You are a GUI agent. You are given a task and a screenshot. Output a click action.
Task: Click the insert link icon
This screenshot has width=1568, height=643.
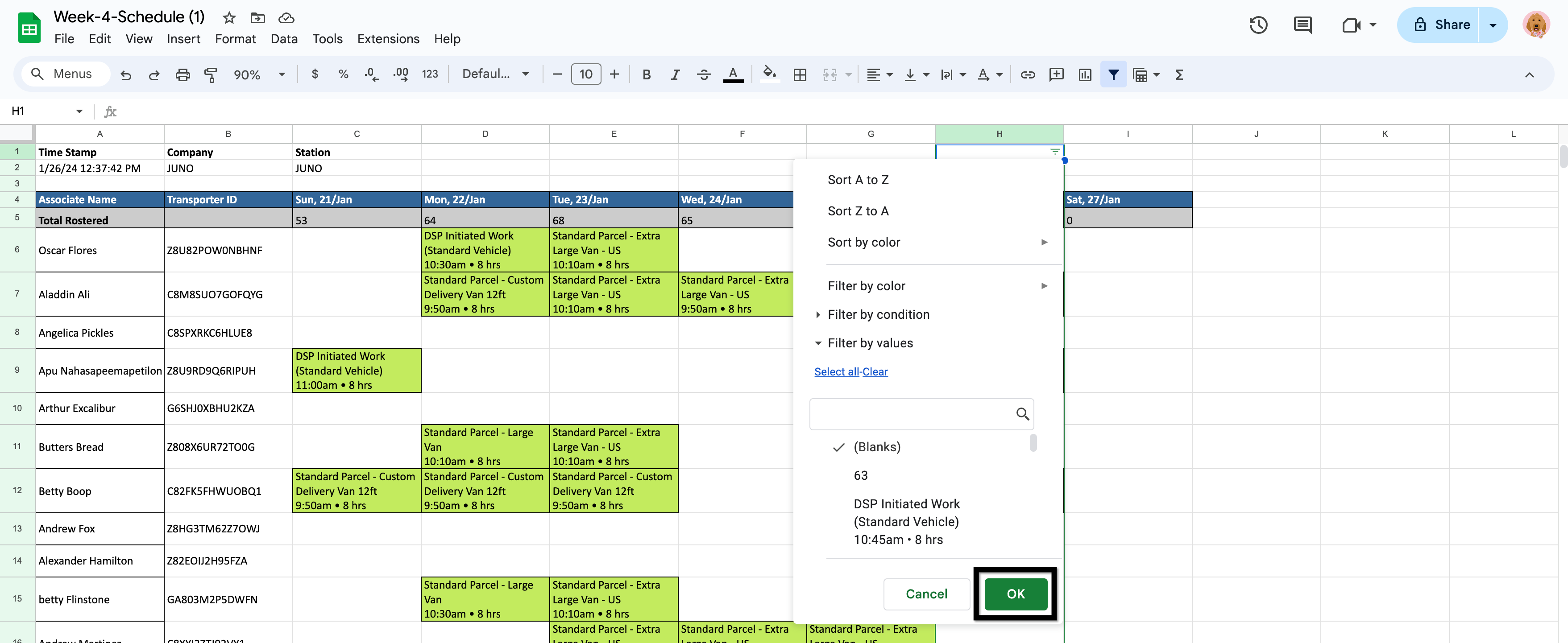pos(1028,74)
